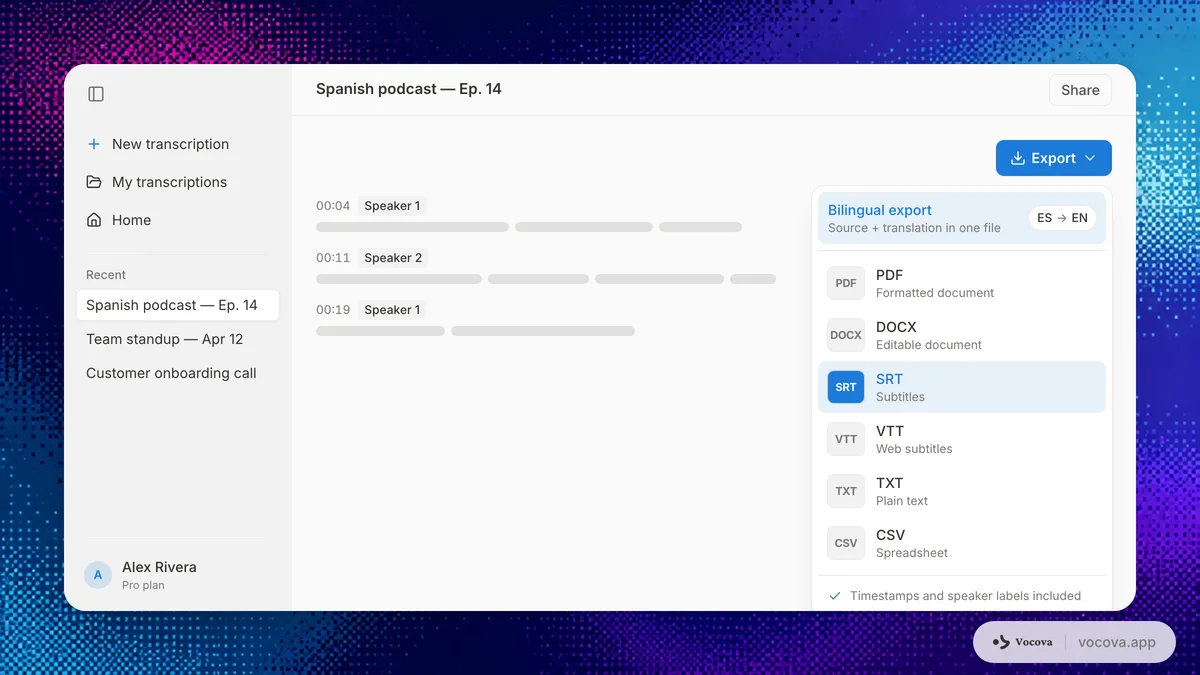Viewport: 1200px width, 675px height.
Task: Click the page title Spanish podcast — Ep. 14
Action: coord(409,89)
